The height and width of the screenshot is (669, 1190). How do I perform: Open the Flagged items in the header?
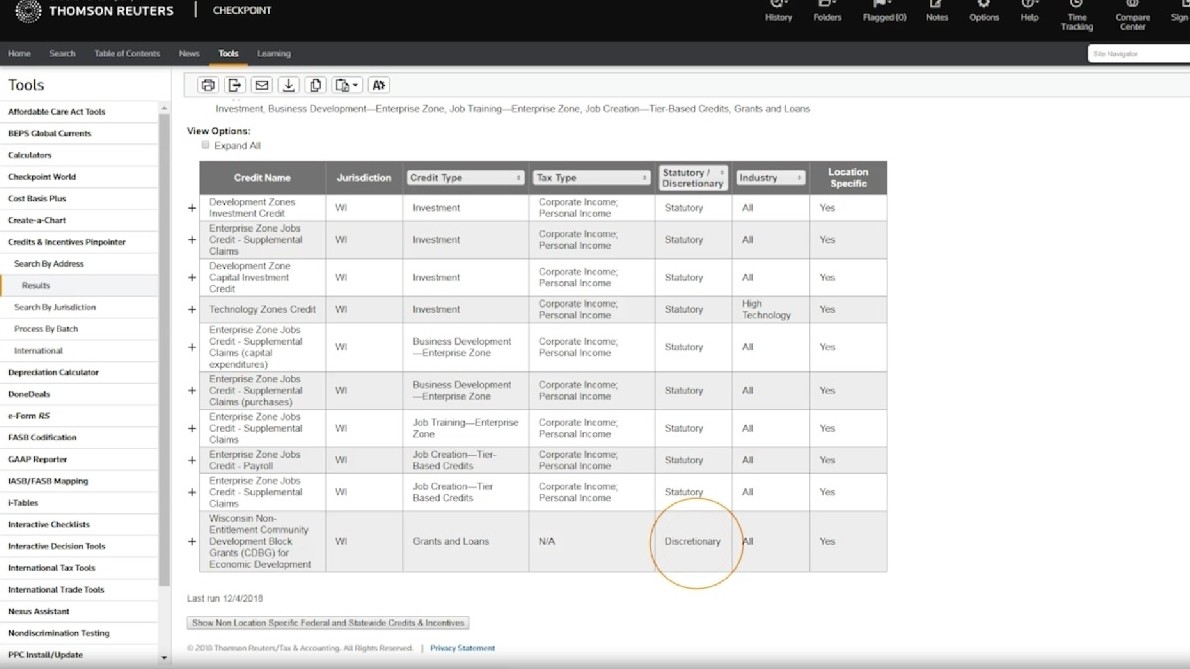pos(884,12)
